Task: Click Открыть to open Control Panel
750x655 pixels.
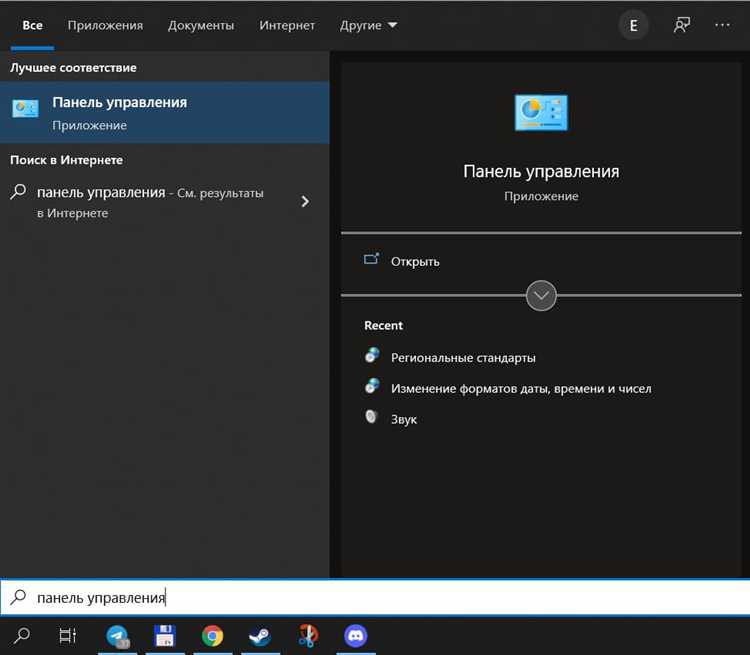Action: 415,262
